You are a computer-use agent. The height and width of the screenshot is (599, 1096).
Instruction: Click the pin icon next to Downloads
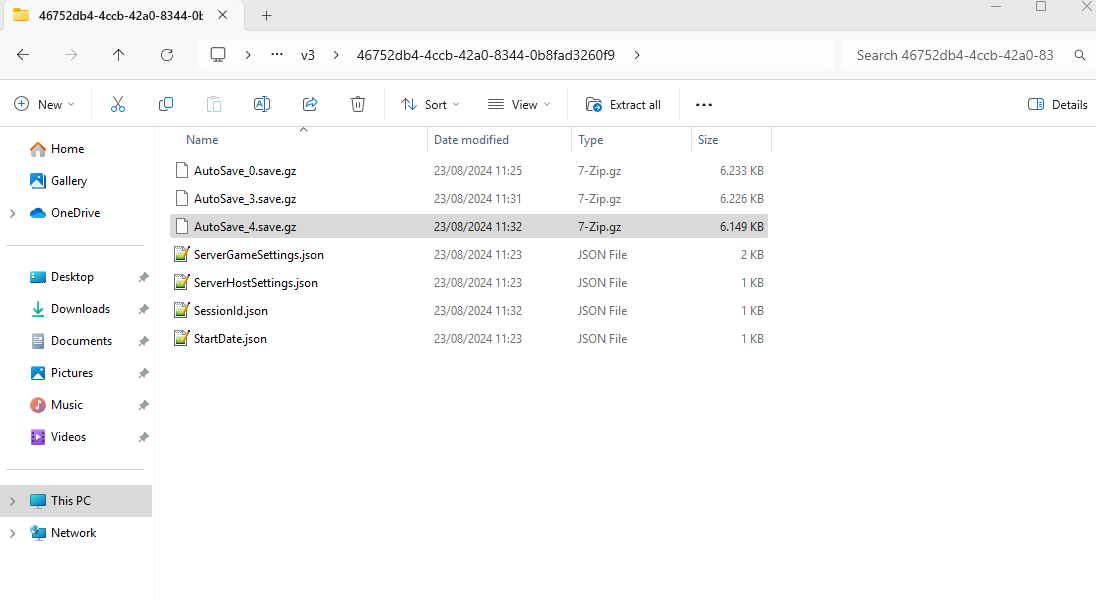pos(143,309)
